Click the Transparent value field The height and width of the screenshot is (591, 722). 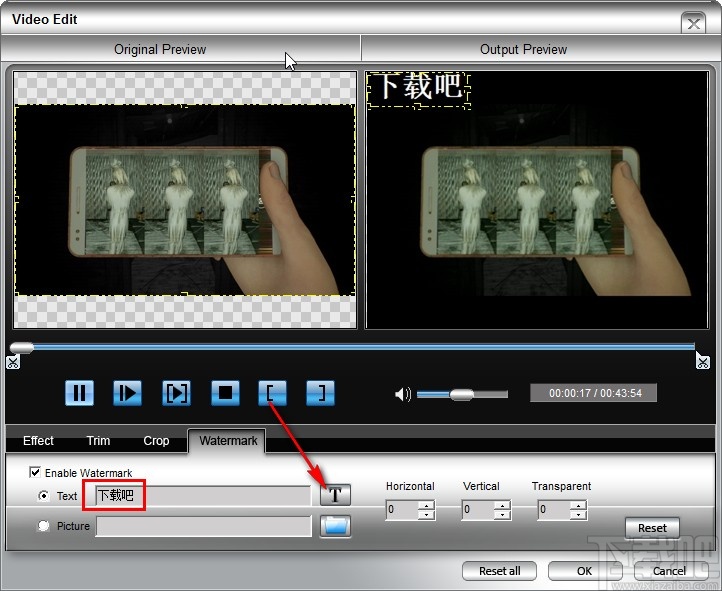pyautogui.click(x=554, y=510)
